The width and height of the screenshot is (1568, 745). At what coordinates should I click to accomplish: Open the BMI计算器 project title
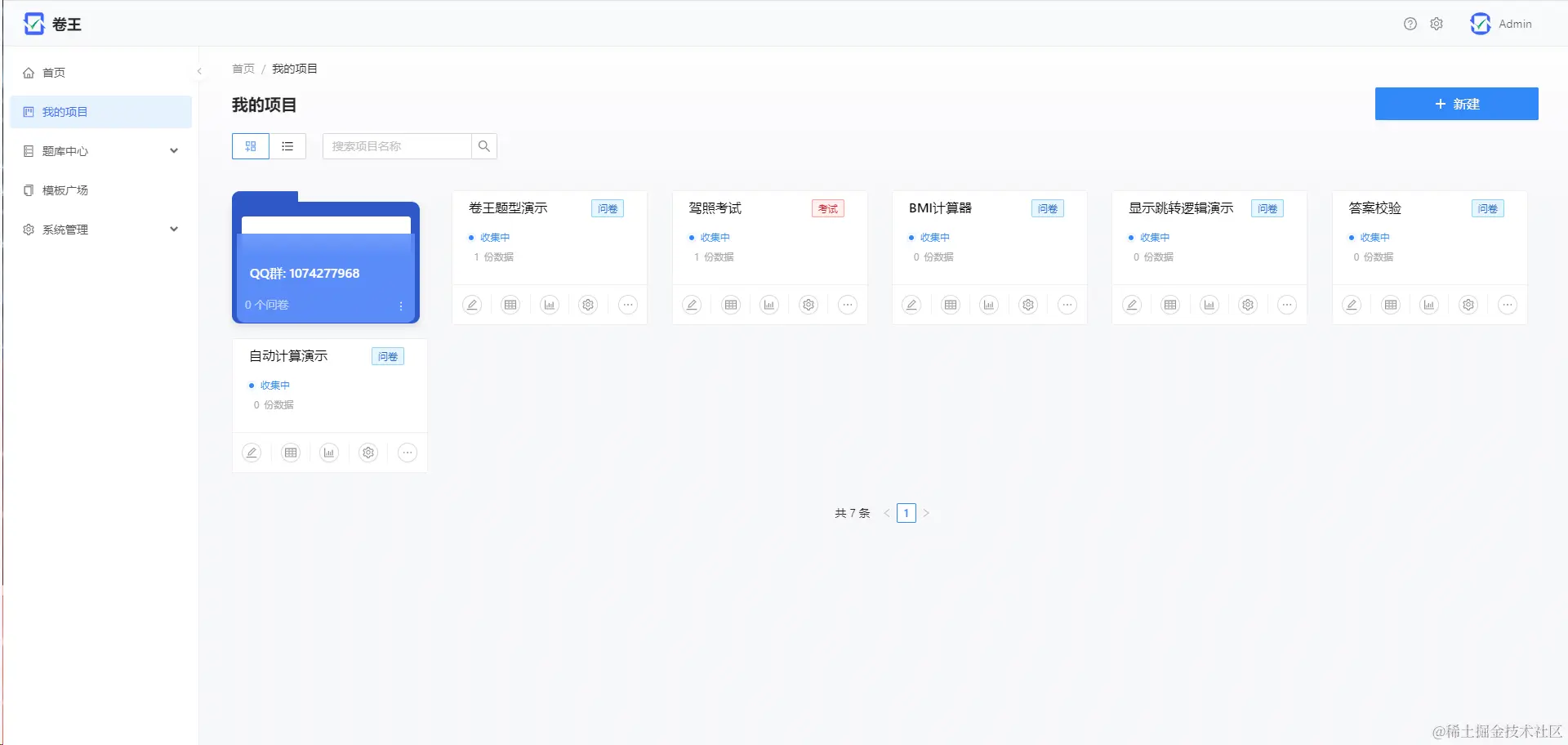941,208
